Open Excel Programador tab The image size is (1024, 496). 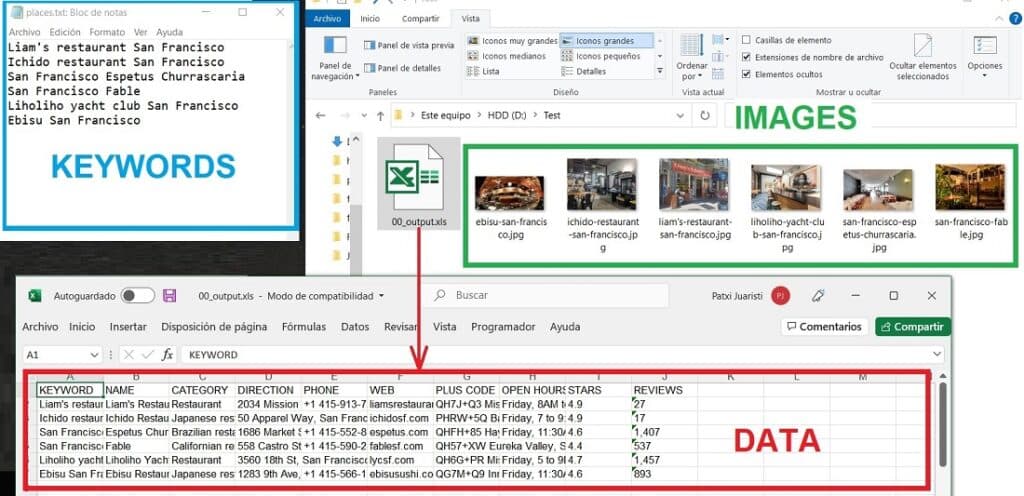click(x=503, y=326)
